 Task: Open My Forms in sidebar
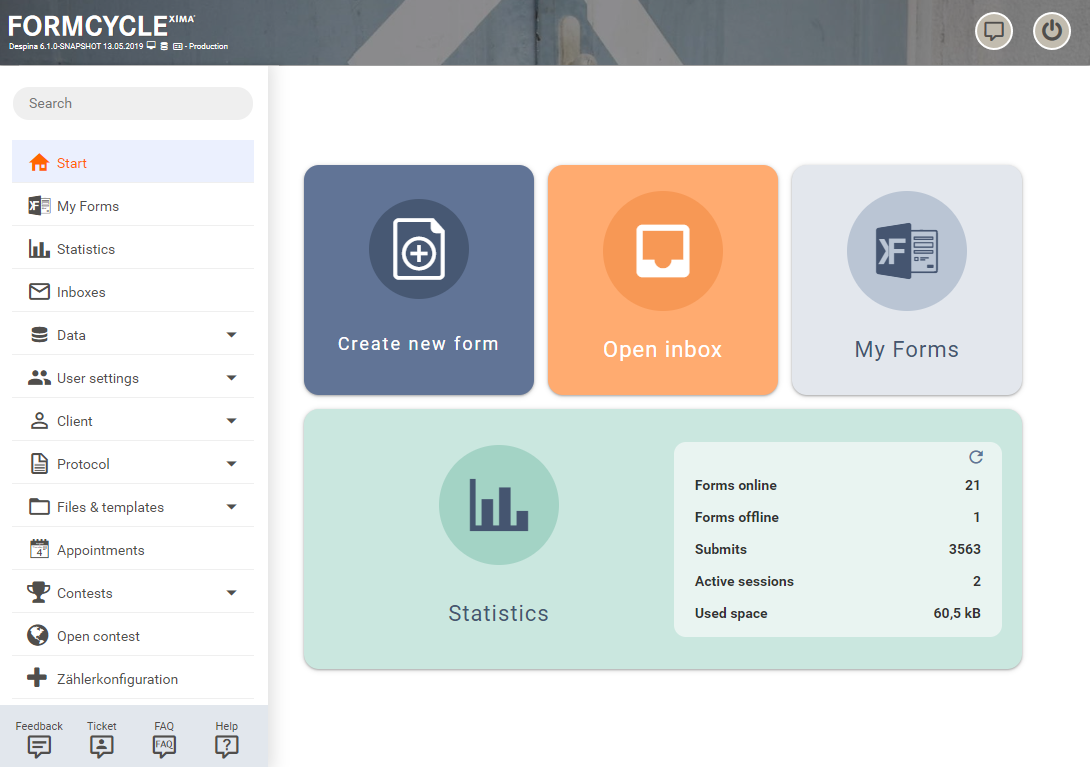(x=88, y=206)
